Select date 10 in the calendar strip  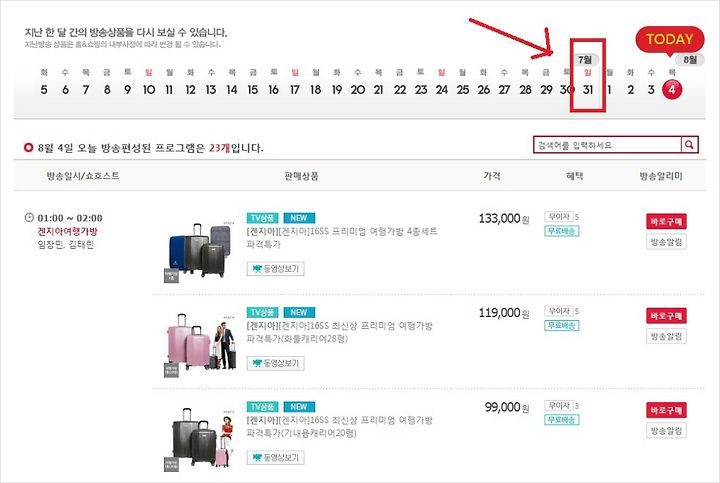click(149, 89)
